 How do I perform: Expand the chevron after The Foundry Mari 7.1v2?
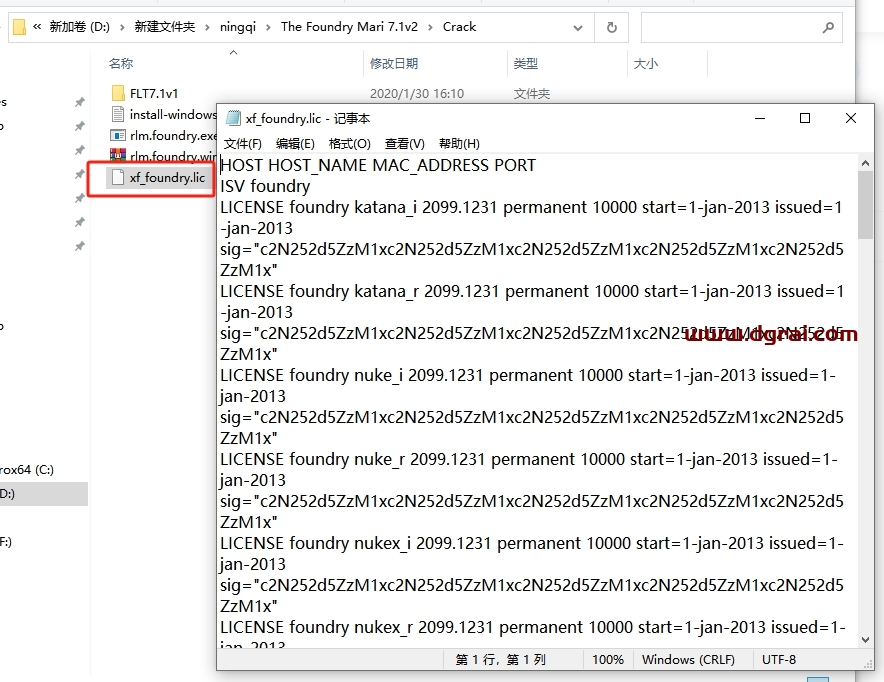[430, 27]
